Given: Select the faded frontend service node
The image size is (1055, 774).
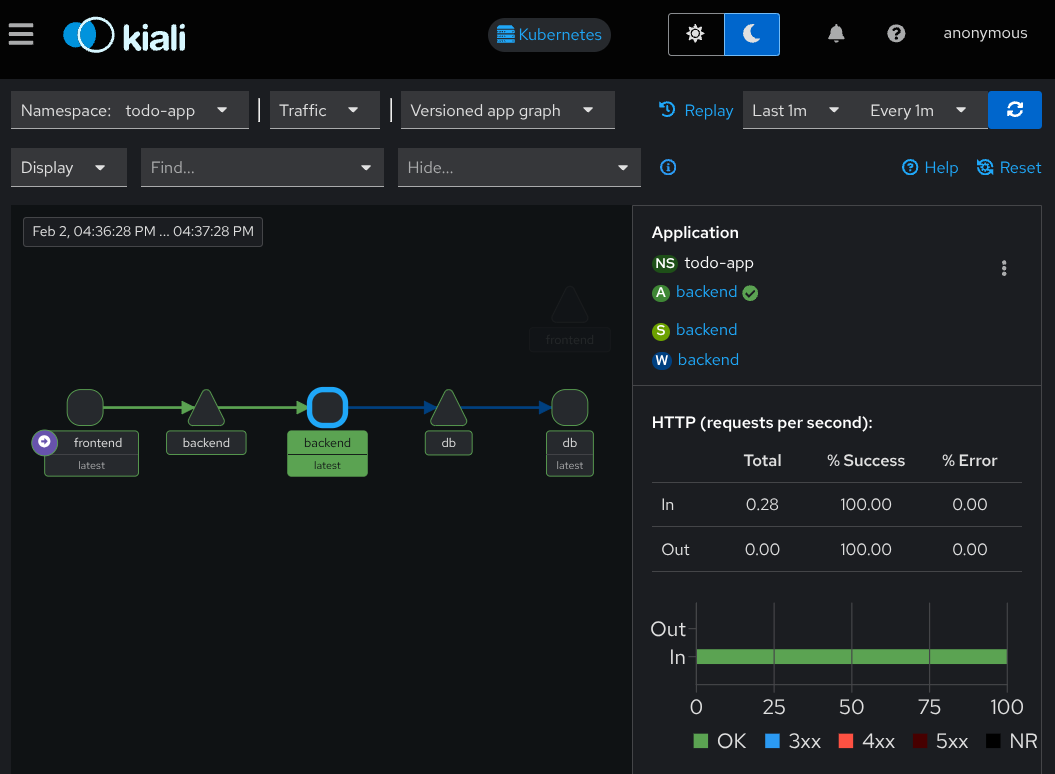Looking at the screenshot, I should pos(570,306).
